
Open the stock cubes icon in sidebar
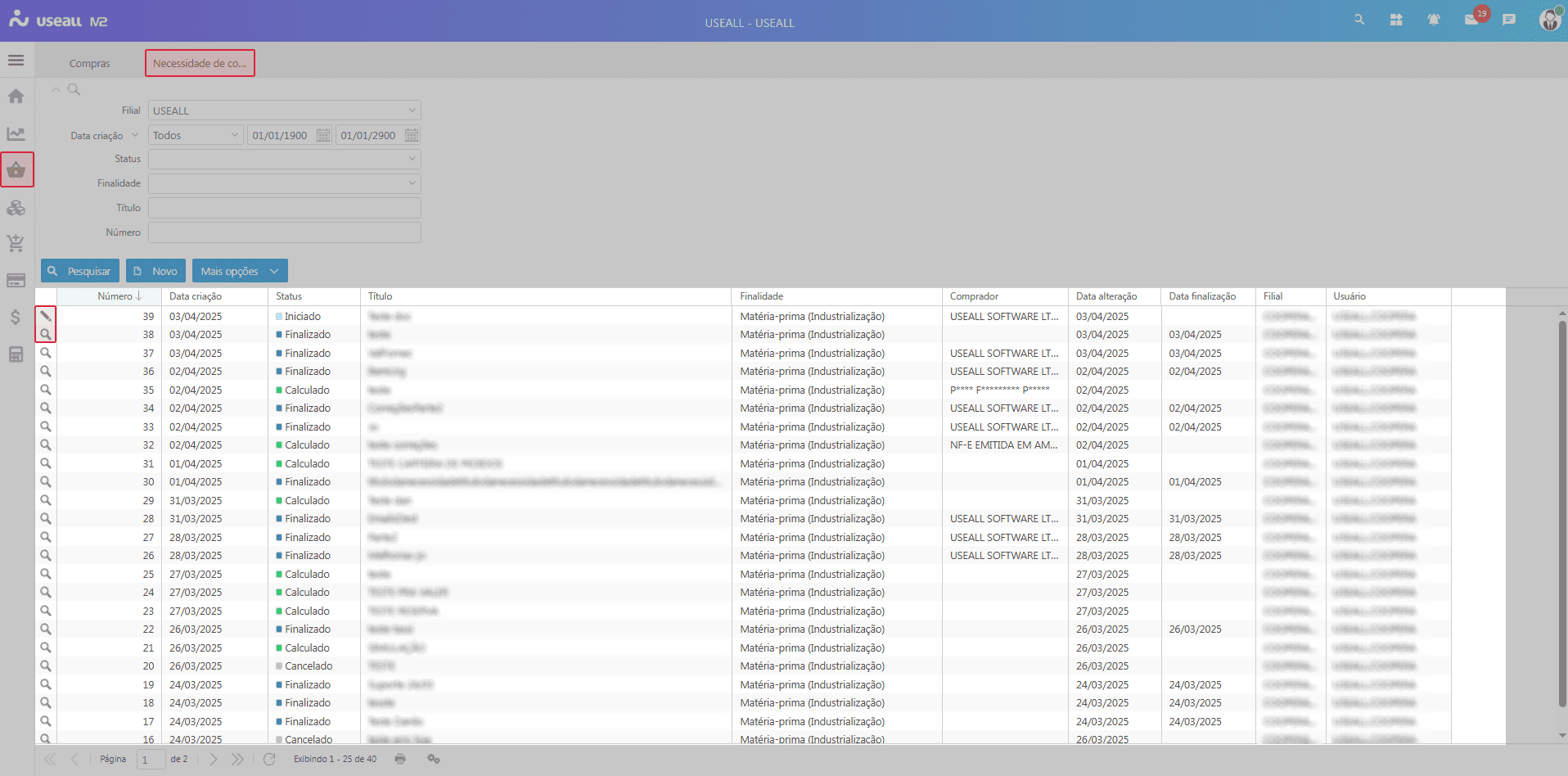click(x=16, y=208)
